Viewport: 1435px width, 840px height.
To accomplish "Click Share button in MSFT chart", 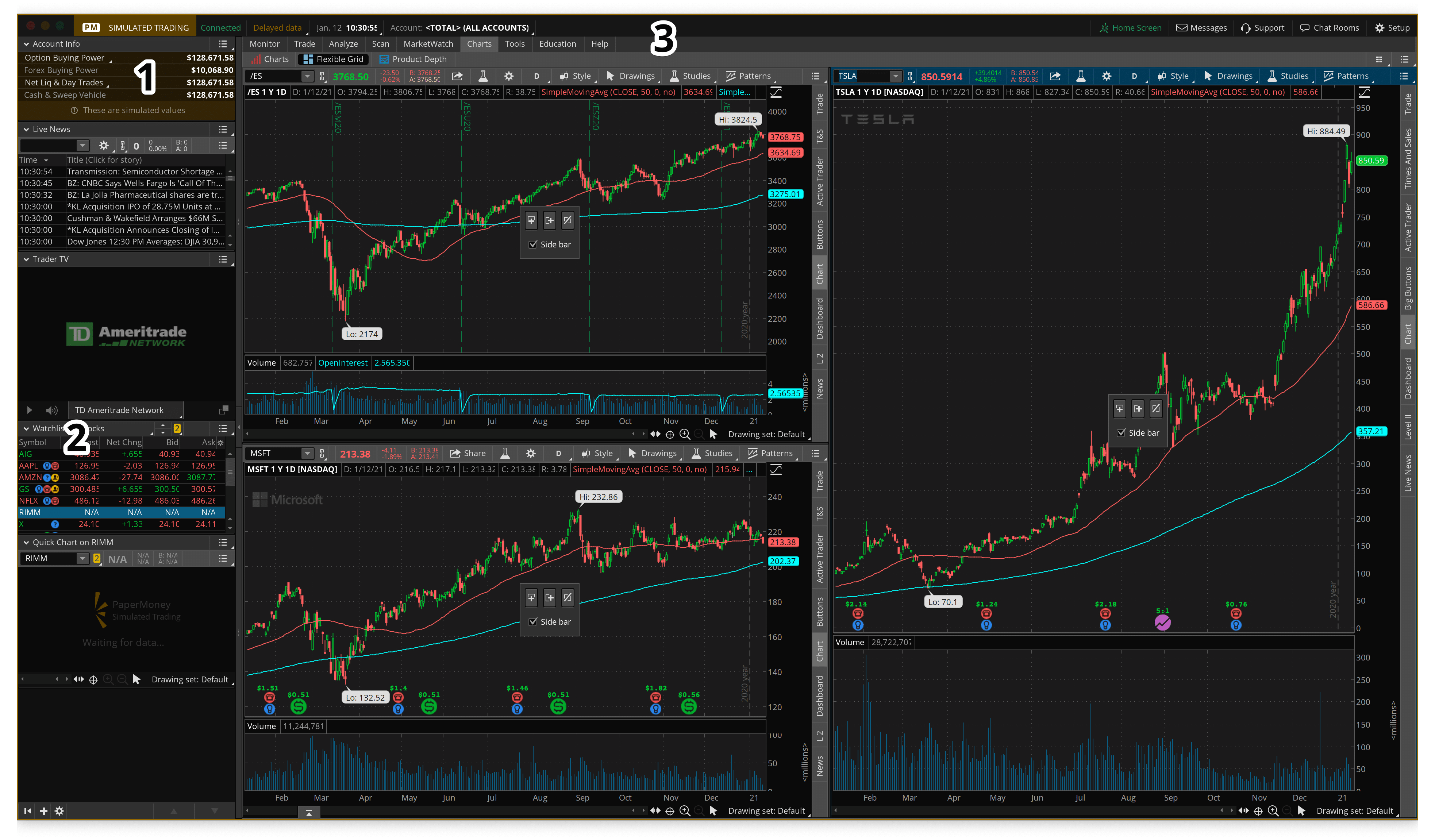I will [468, 453].
